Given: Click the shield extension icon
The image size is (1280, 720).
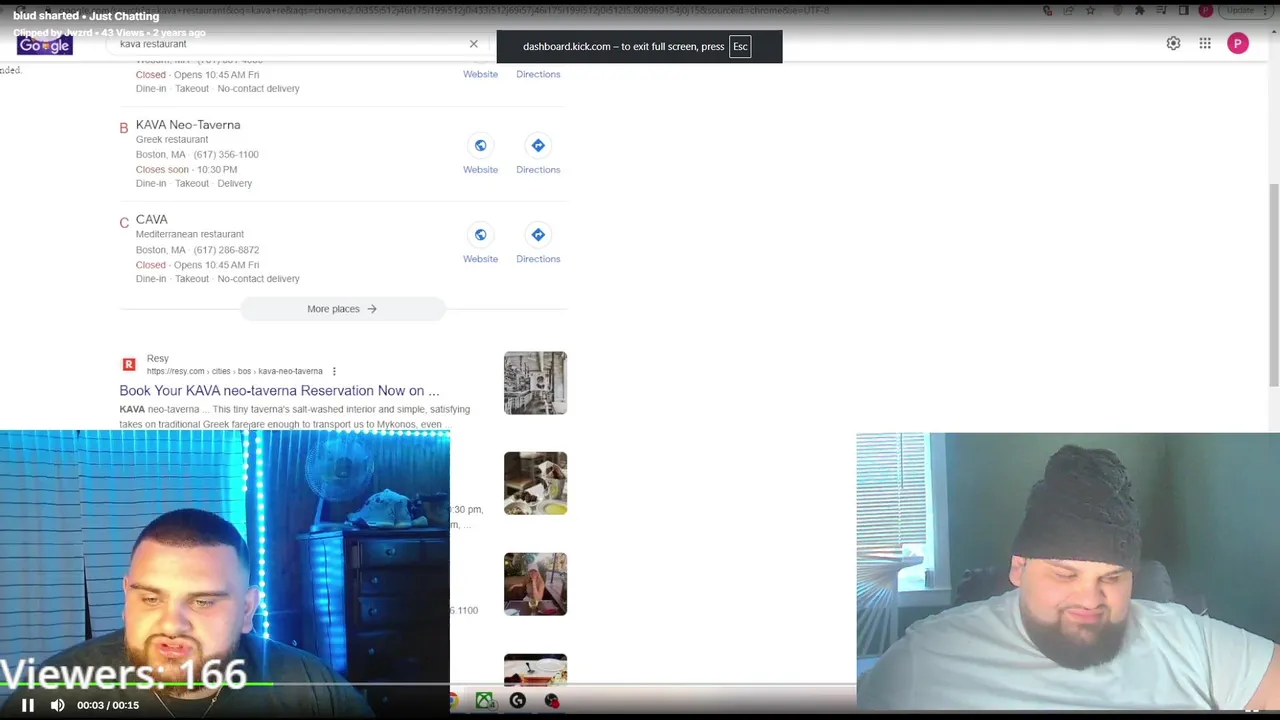Looking at the screenshot, I should pos(1118,10).
